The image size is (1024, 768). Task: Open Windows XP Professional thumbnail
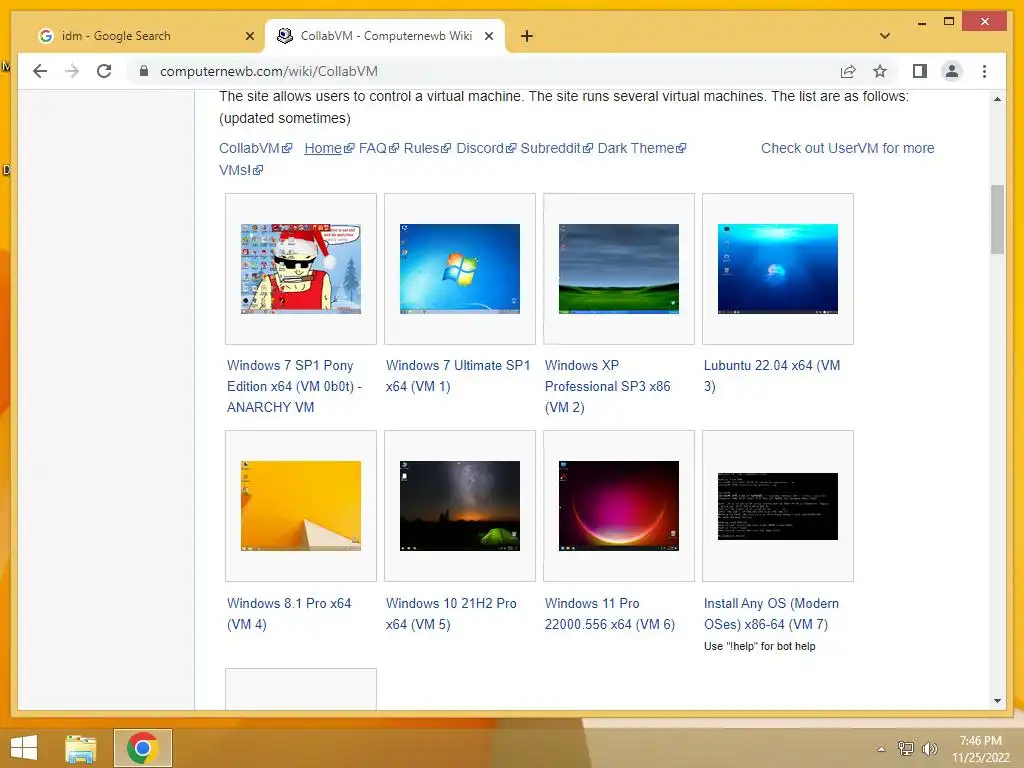point(619,268)
